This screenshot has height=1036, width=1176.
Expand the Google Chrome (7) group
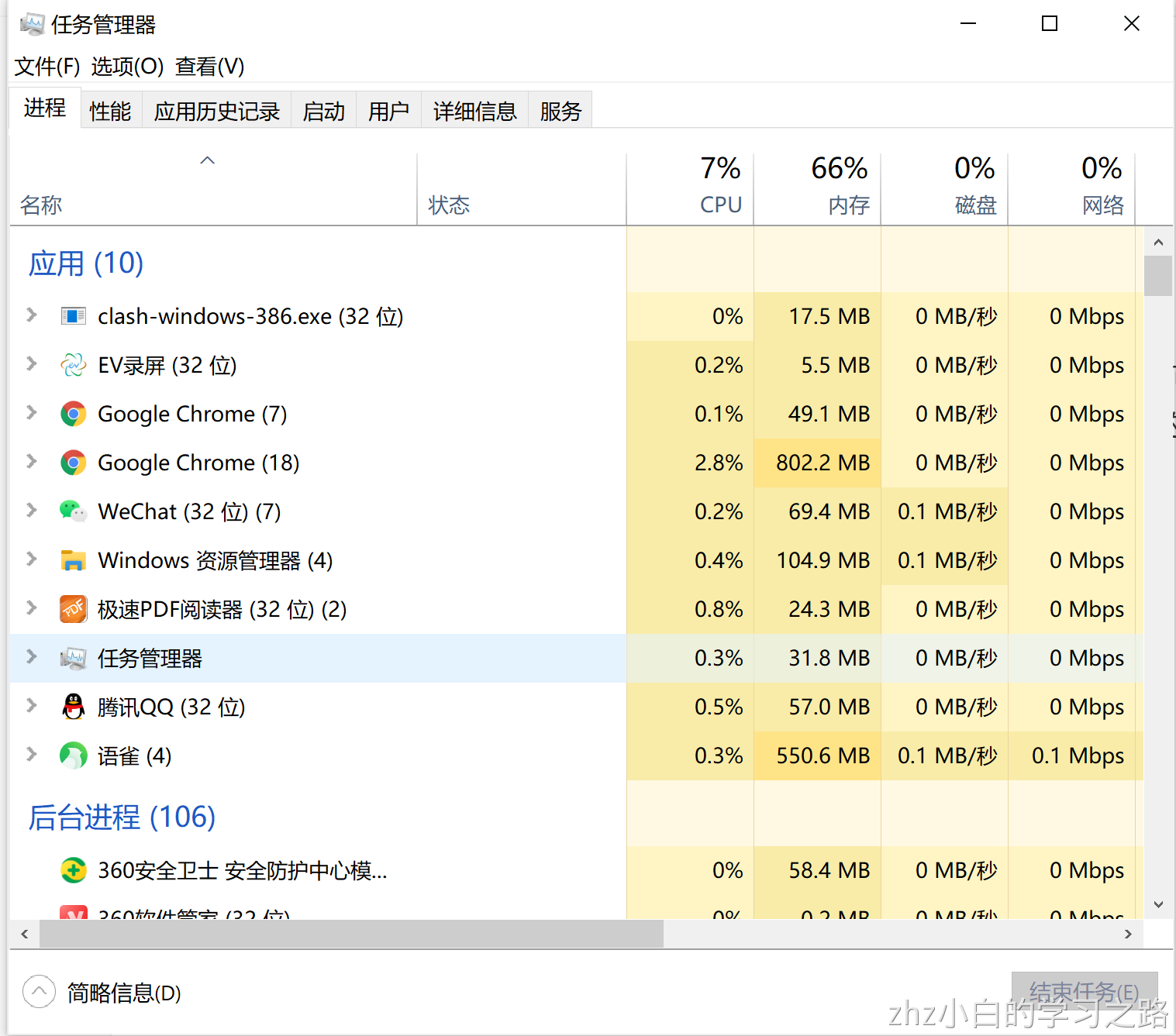pyautogui.click(x=32, y=412)
